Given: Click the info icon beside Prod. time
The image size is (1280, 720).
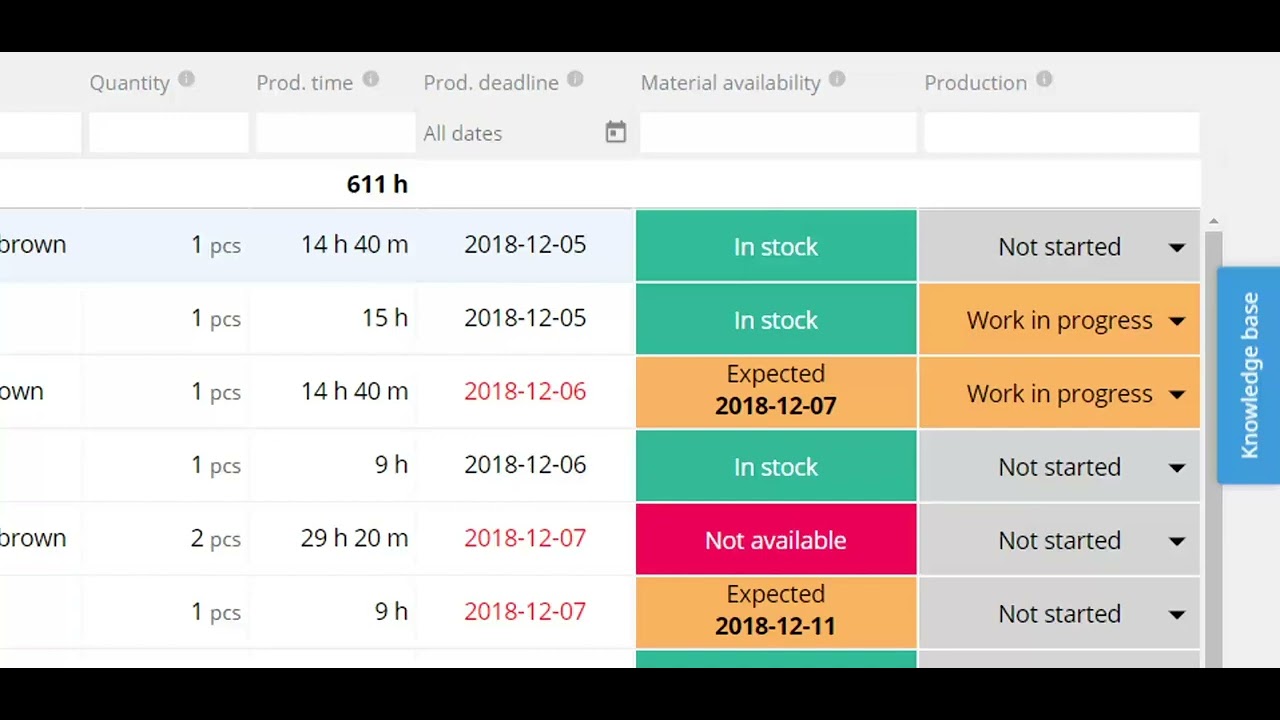Looking at the screenshot, I should click(371, 80).
